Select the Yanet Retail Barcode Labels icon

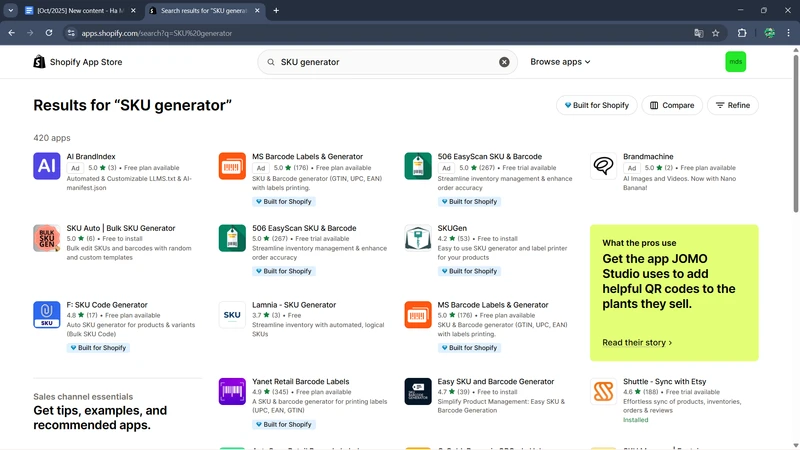[x=232, y=392]
